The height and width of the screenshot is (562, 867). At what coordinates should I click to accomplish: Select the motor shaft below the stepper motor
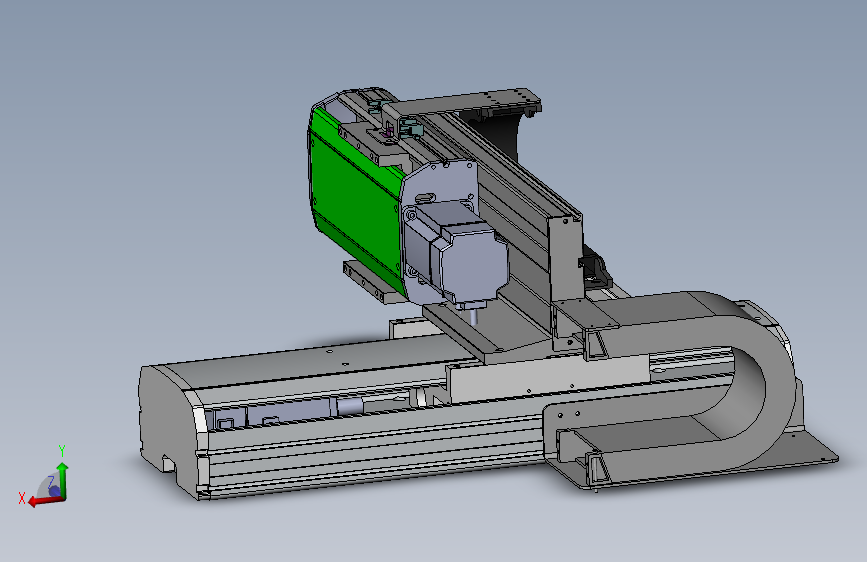point(474,317)
